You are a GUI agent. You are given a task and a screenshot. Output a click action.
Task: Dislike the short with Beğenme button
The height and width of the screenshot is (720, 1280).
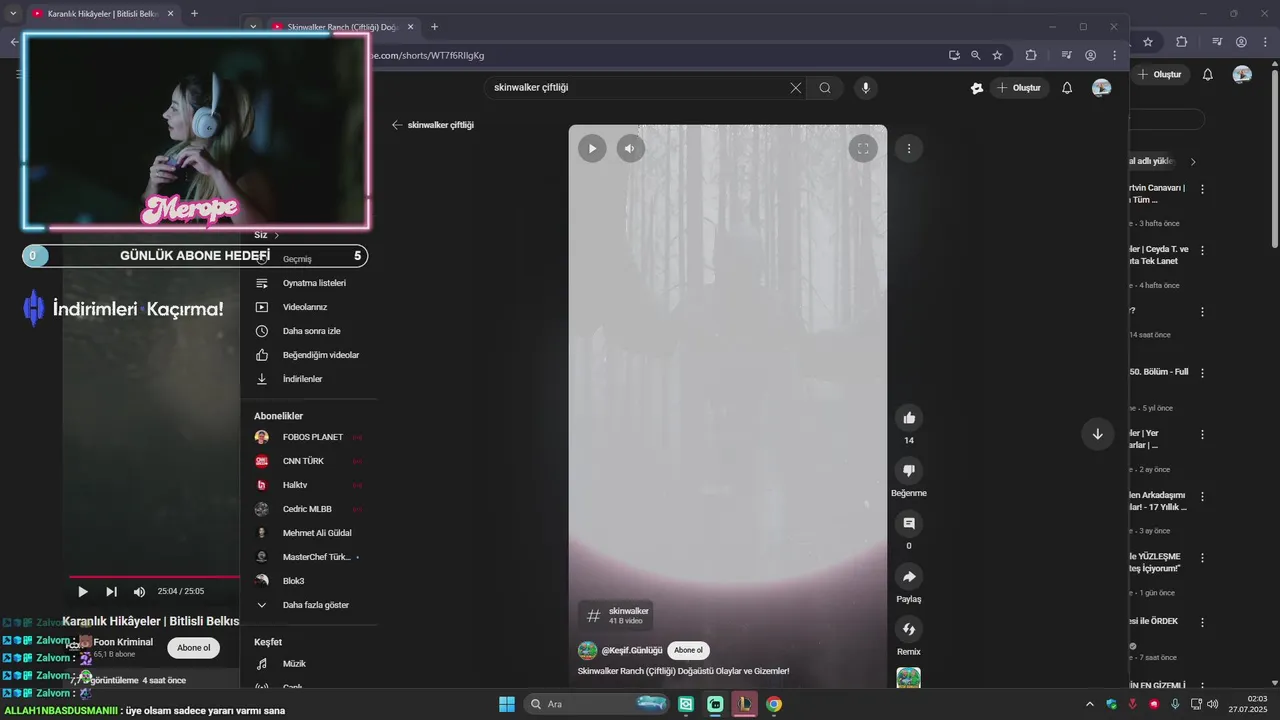909,471
